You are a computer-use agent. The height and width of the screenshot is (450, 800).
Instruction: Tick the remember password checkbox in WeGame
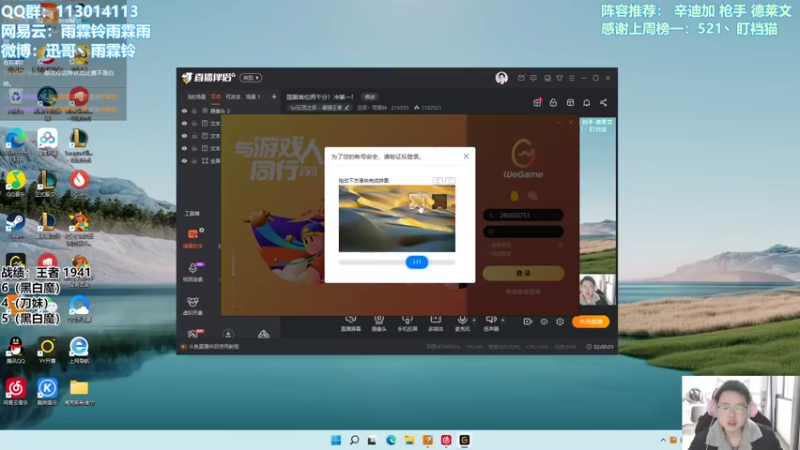pyautogui.click(x=487, y=245)
